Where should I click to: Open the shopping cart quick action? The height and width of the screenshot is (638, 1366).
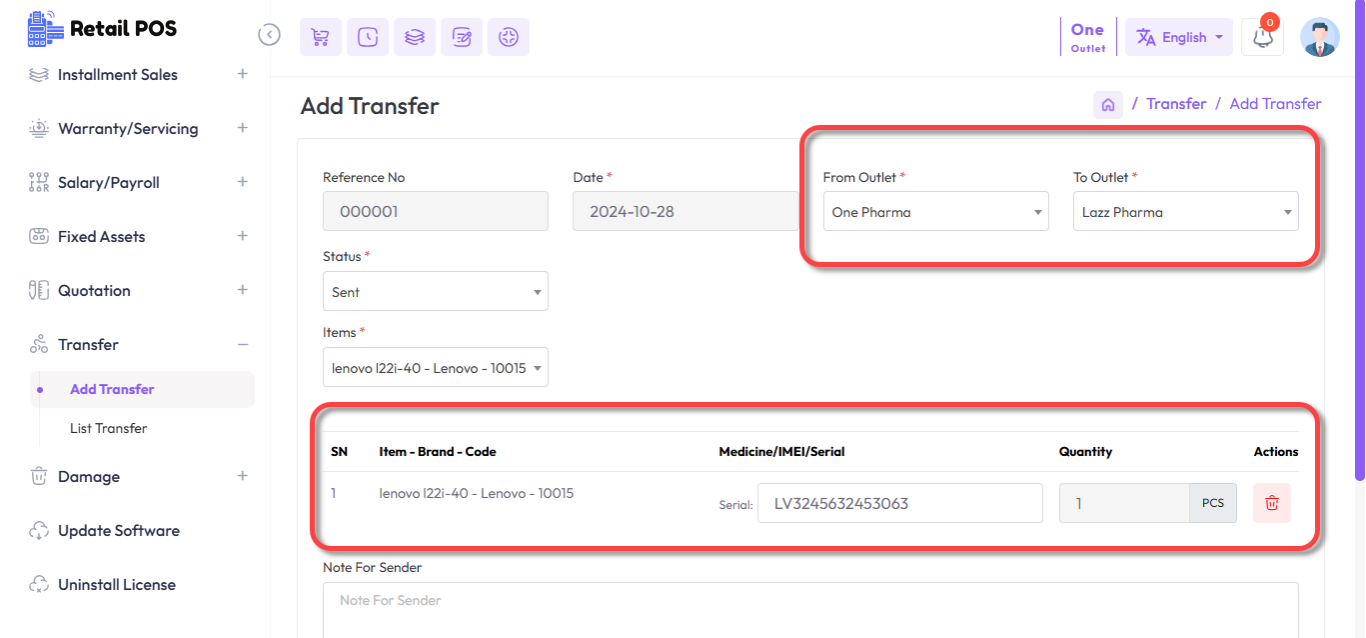coord(320,36)
